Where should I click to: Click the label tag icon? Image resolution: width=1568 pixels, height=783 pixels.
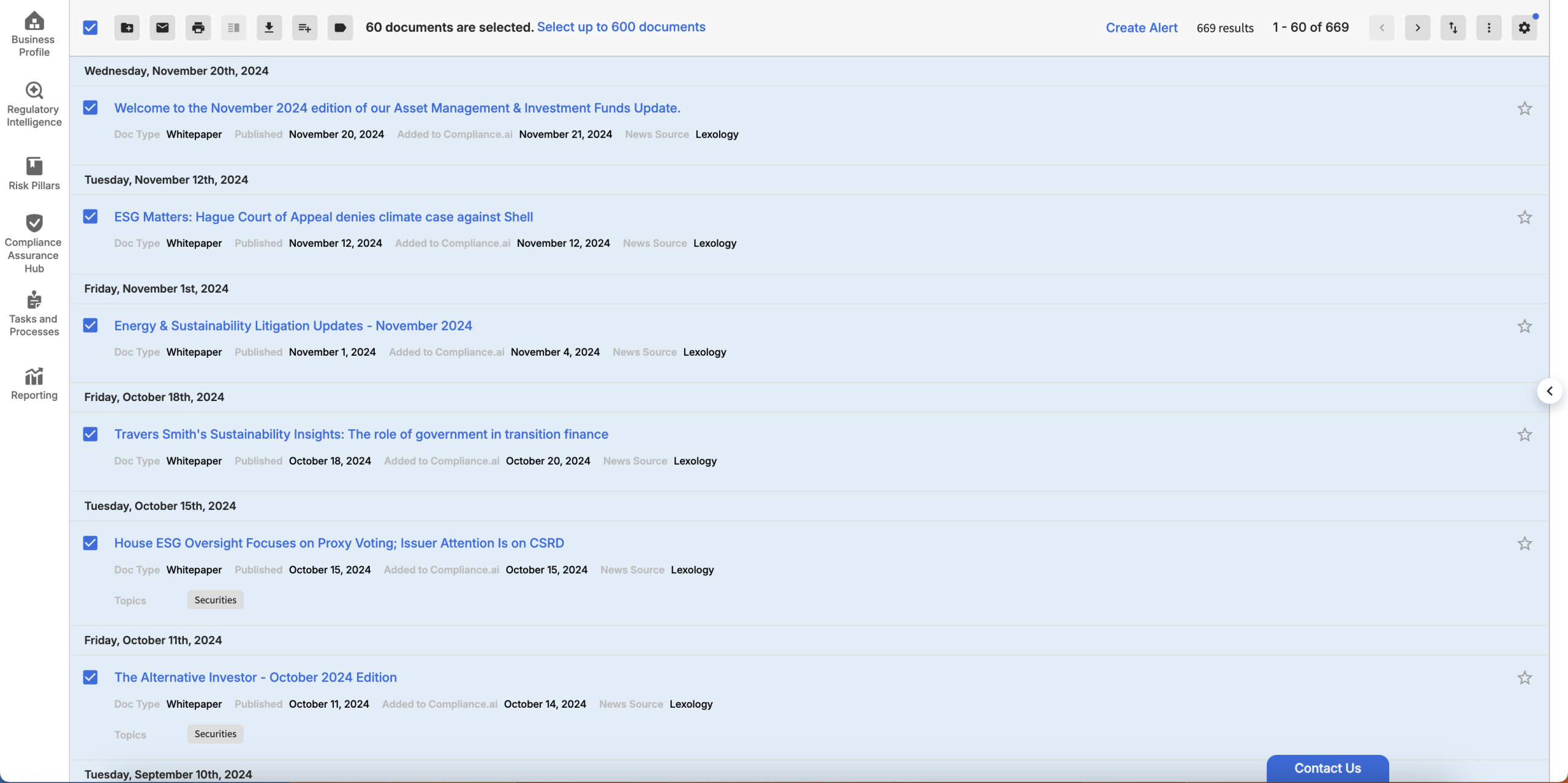[x=340, y=28]
